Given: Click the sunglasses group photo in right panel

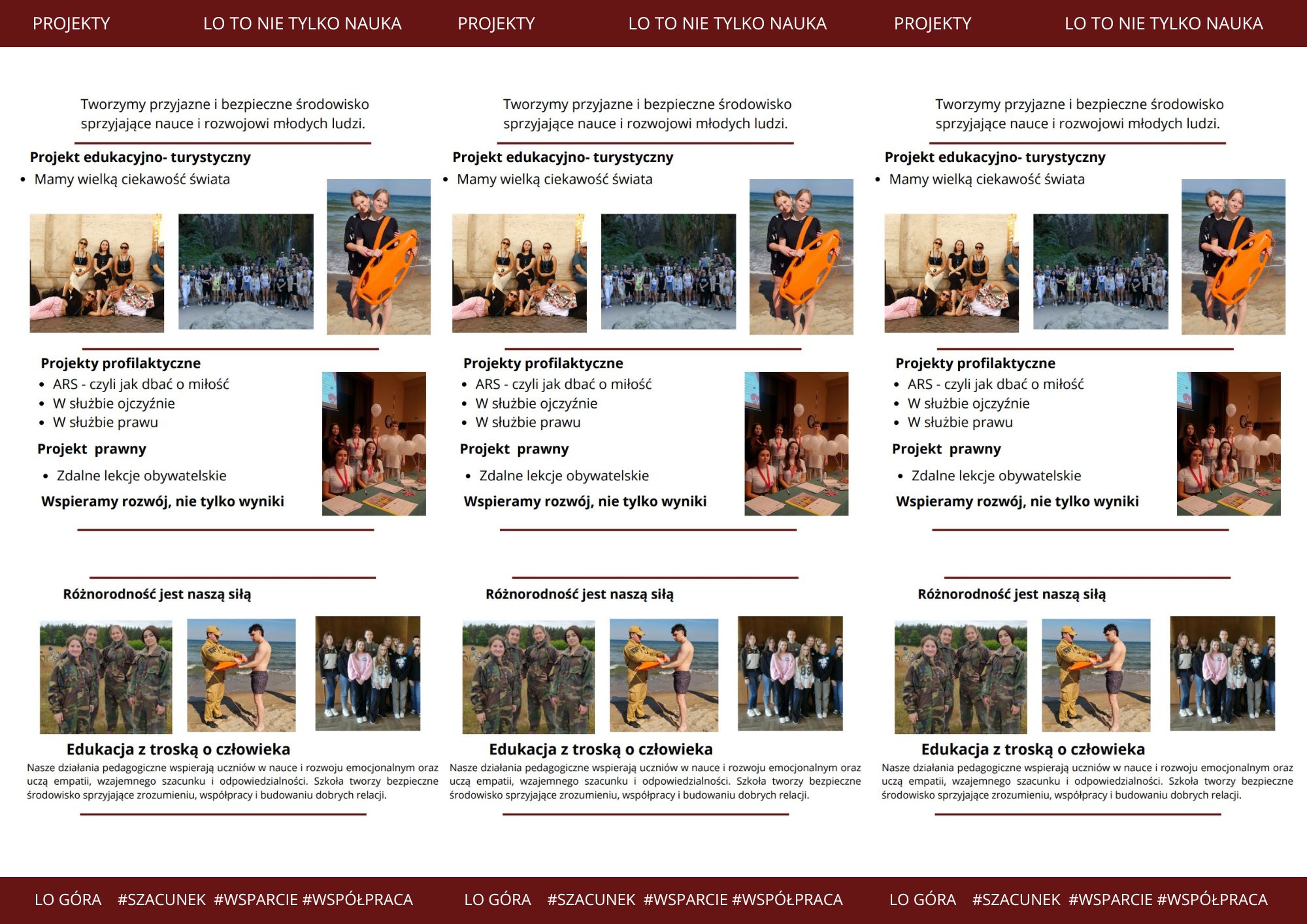Looking at the screenshot, I should (x=951, y=273).
